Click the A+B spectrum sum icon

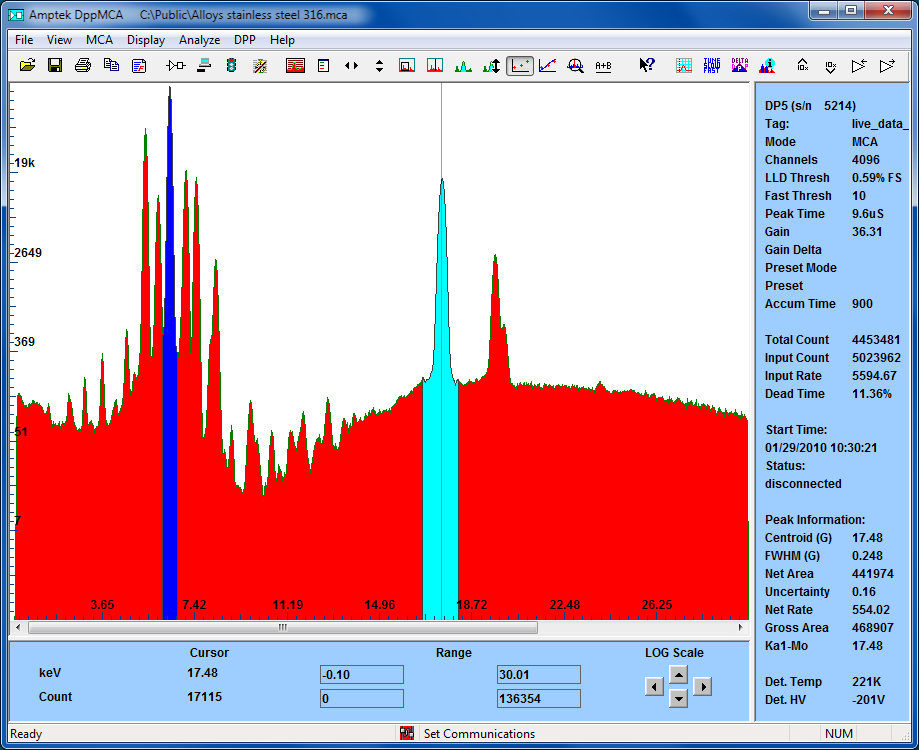(603, 65)
